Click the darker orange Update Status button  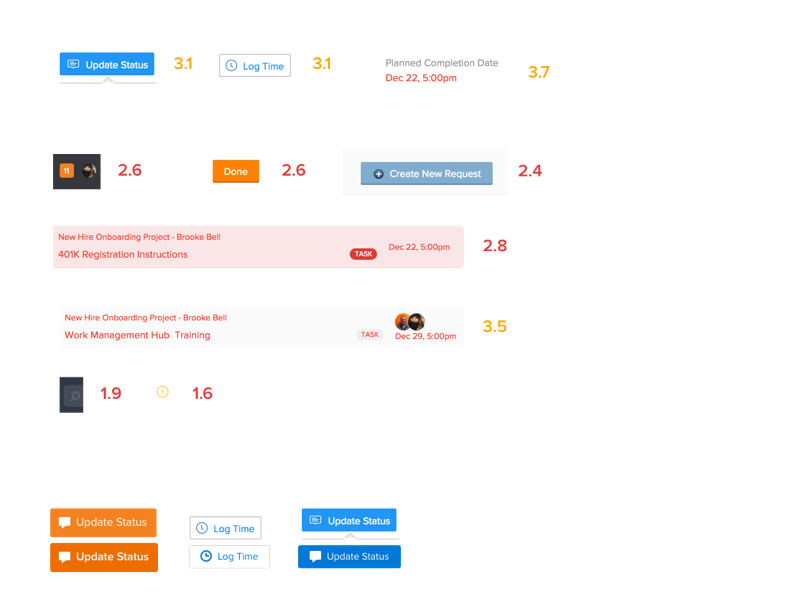tap(104, 557)
